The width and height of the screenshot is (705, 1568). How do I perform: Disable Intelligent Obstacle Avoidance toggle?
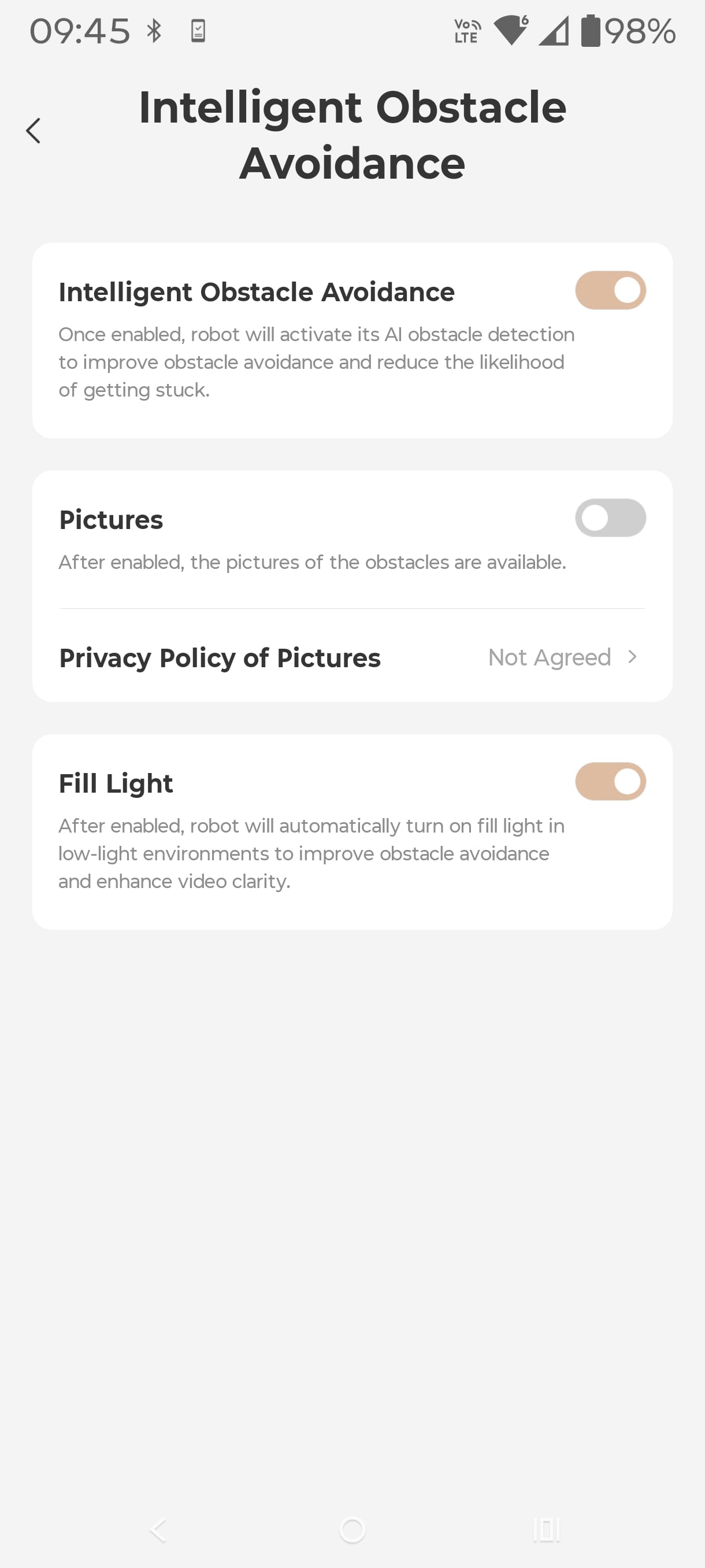point(610,290)
